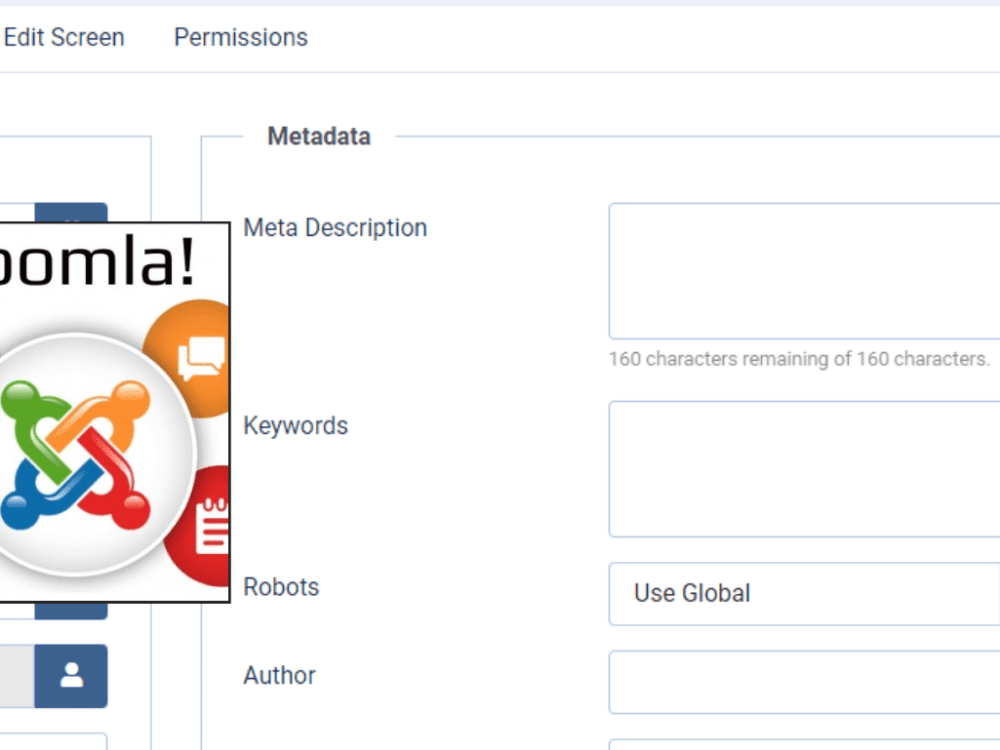Screen dimensions: 1000x750
Task: Click the Joomla! text in the image preview
Action: (97, 261)
